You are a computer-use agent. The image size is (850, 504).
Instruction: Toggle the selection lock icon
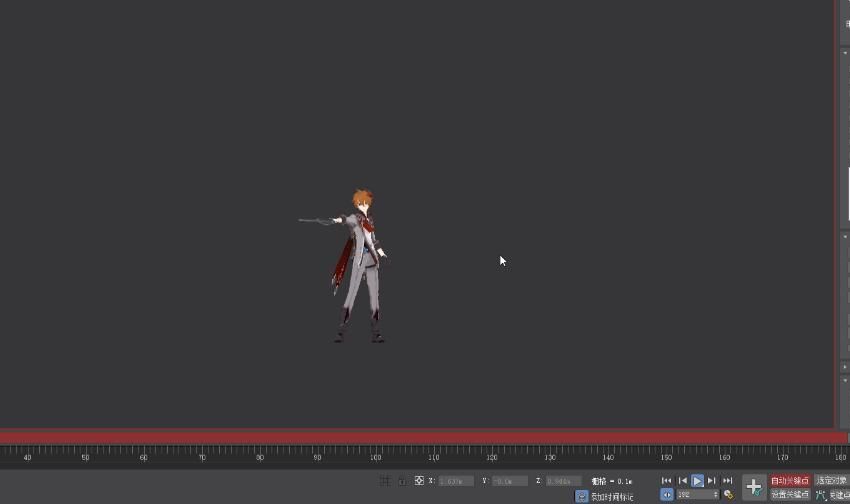point(402,481)
